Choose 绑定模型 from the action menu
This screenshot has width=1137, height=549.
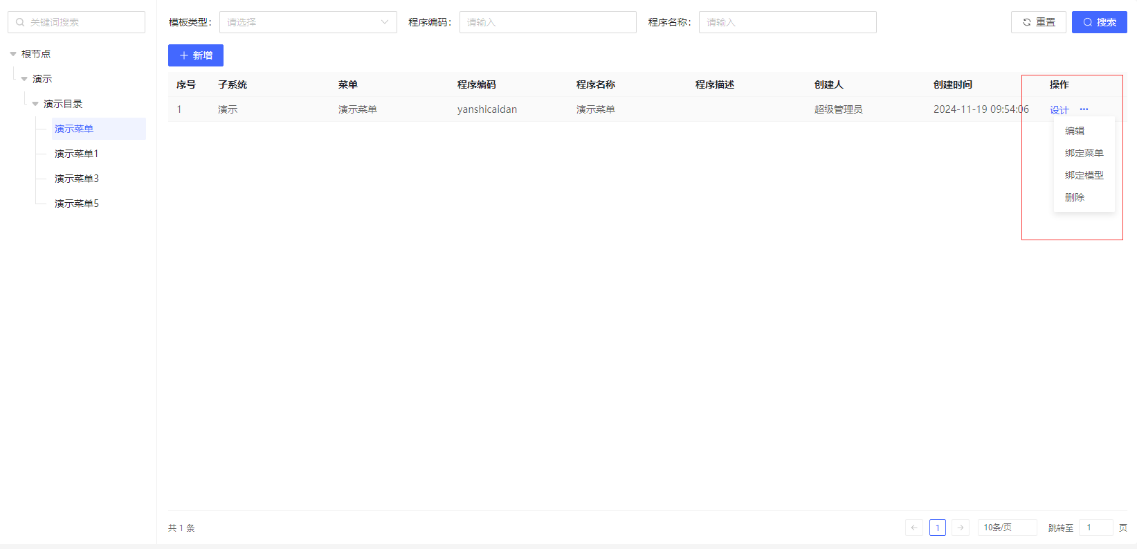[1084, 176]
